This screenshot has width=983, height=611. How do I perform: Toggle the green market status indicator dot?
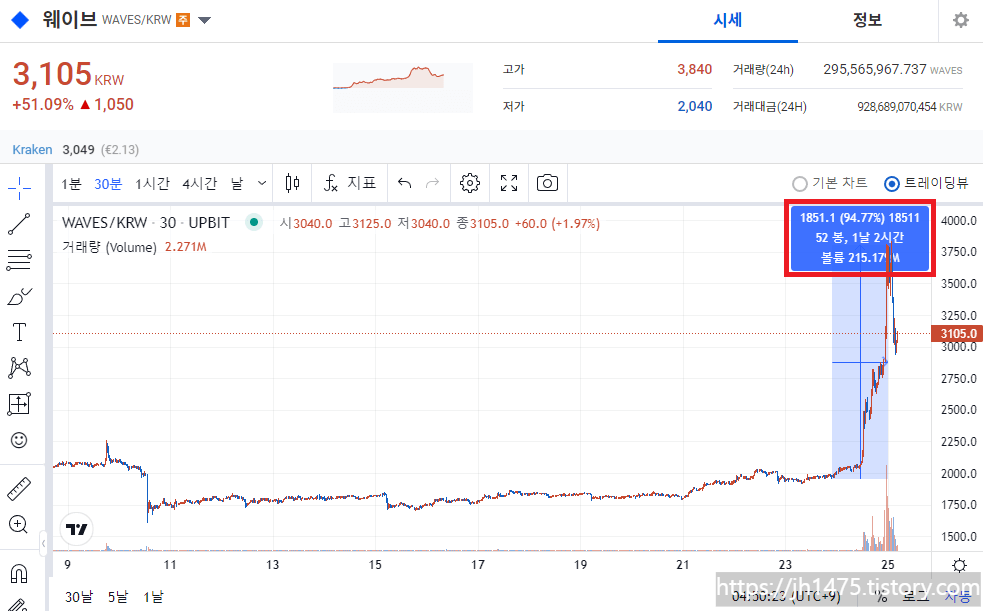coord(254,222)
